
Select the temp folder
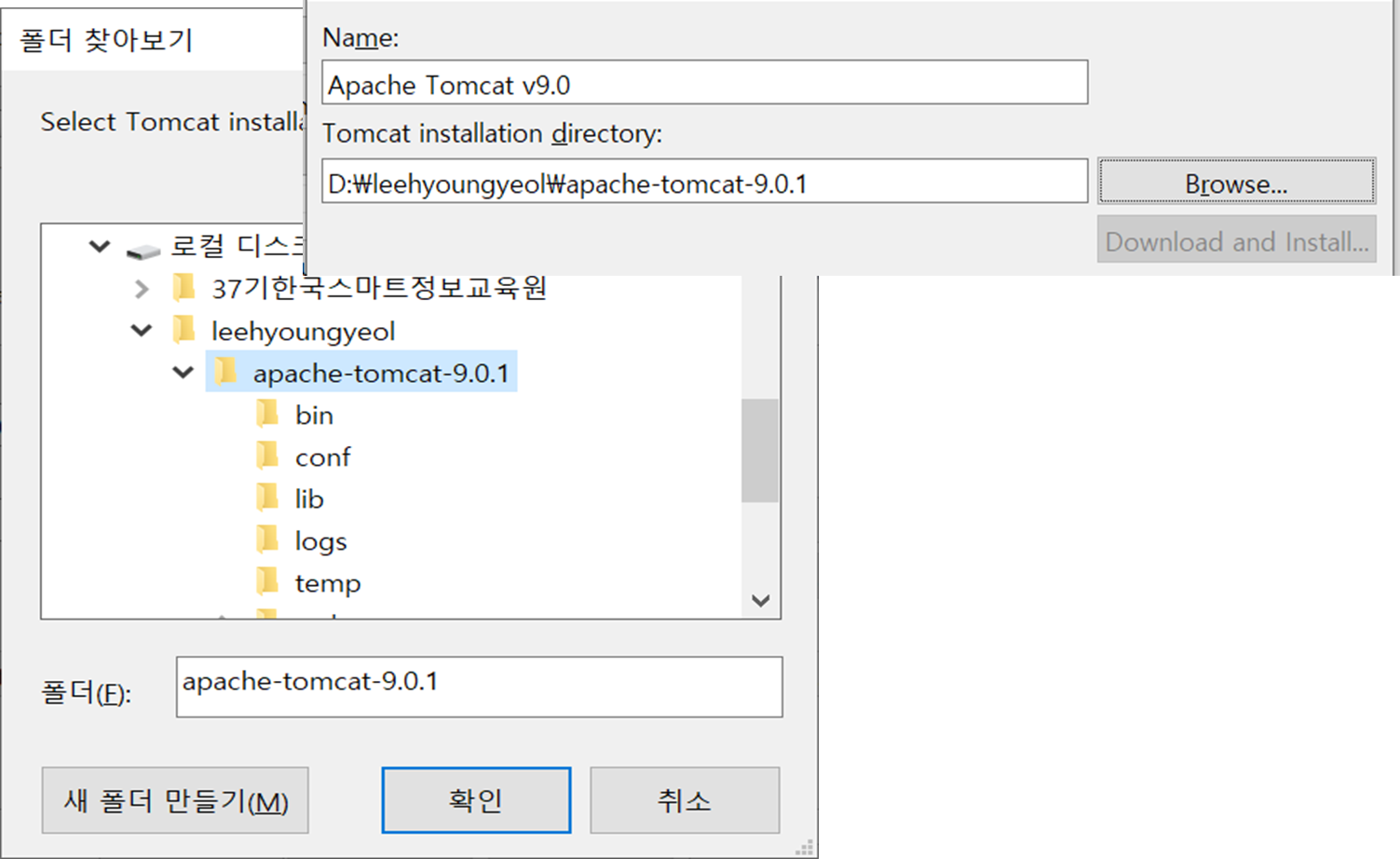pos(327,583)
